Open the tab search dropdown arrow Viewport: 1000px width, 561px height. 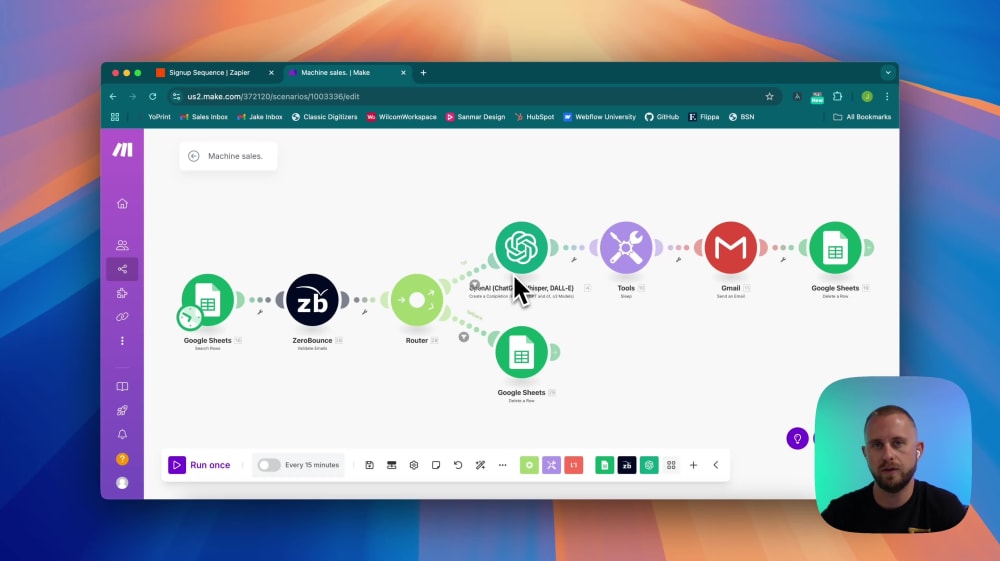click(x=888, y=73)
